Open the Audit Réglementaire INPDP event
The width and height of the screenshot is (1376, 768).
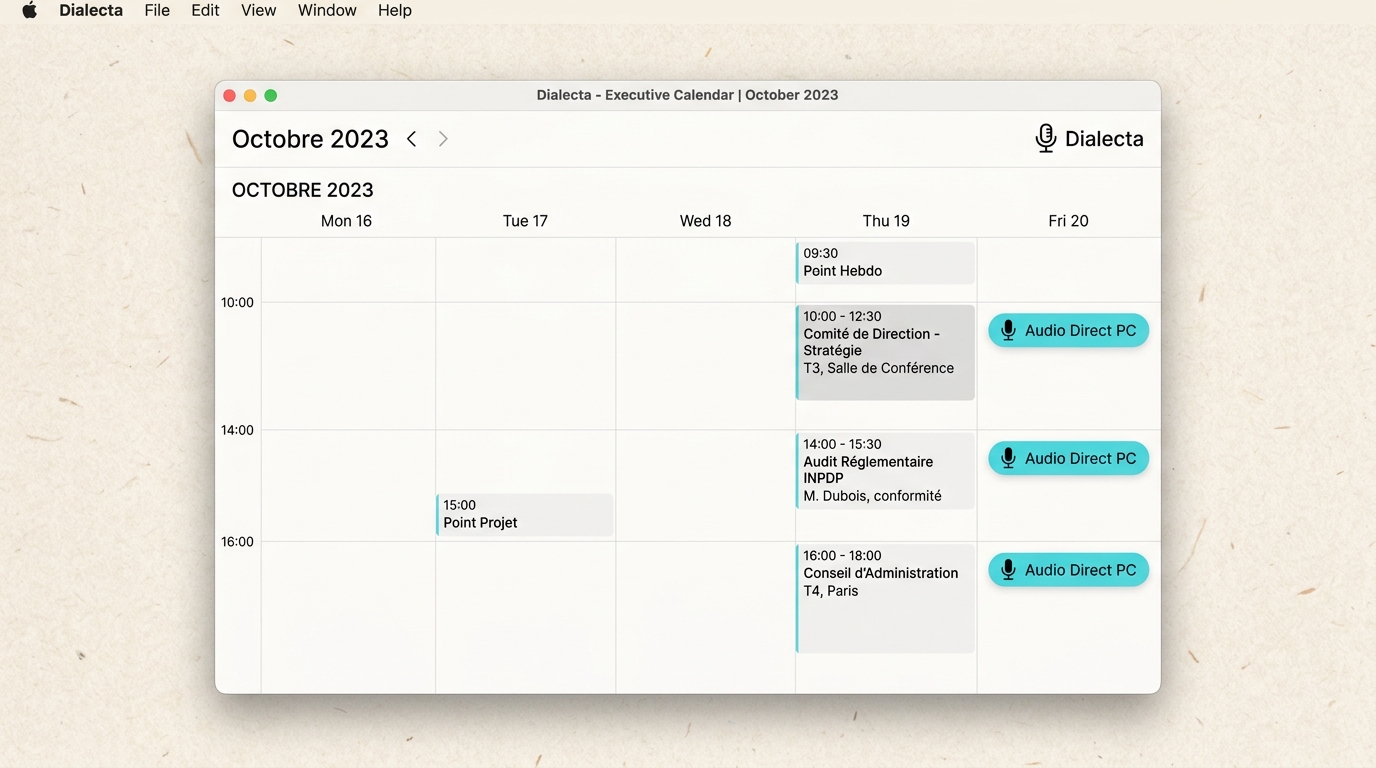tap(885, 471)
